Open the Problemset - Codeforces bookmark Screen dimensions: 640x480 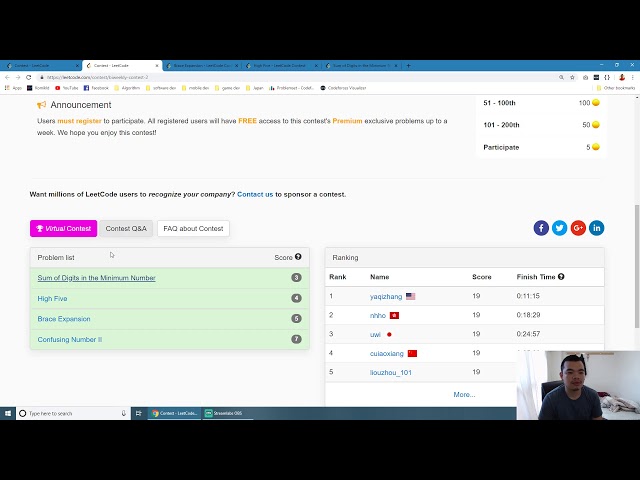click(x=291, y=88)
